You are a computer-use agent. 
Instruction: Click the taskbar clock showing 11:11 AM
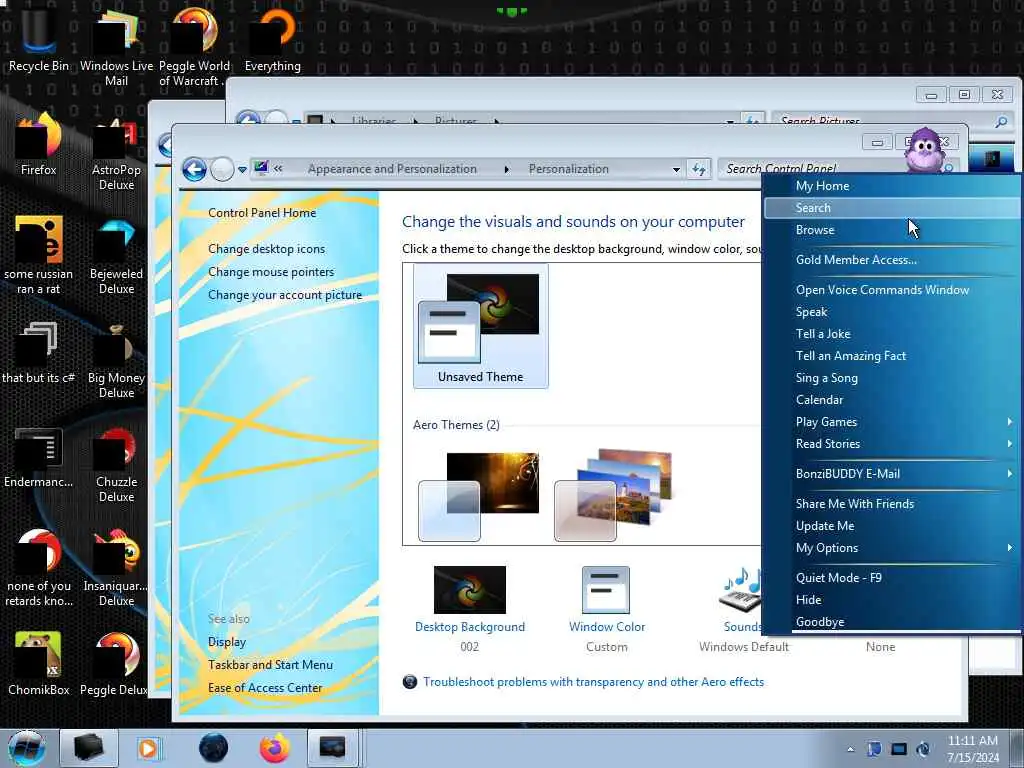[x=972, y=749]
